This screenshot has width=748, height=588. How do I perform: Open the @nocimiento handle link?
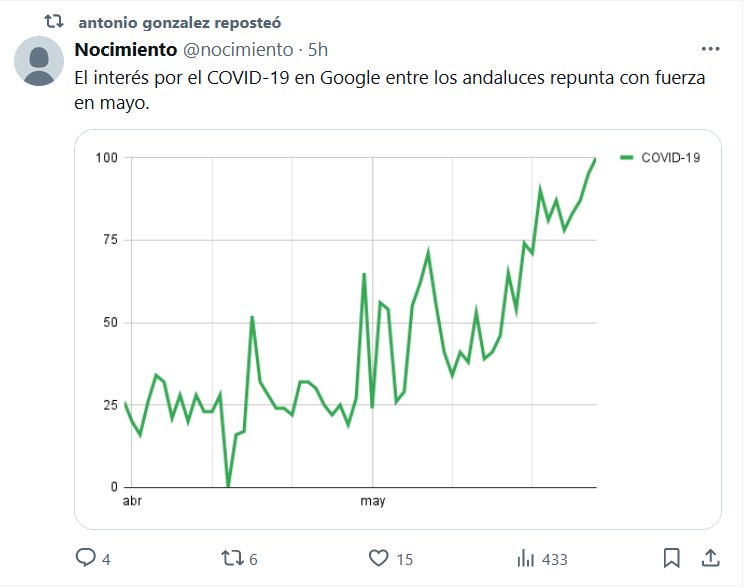238,49
